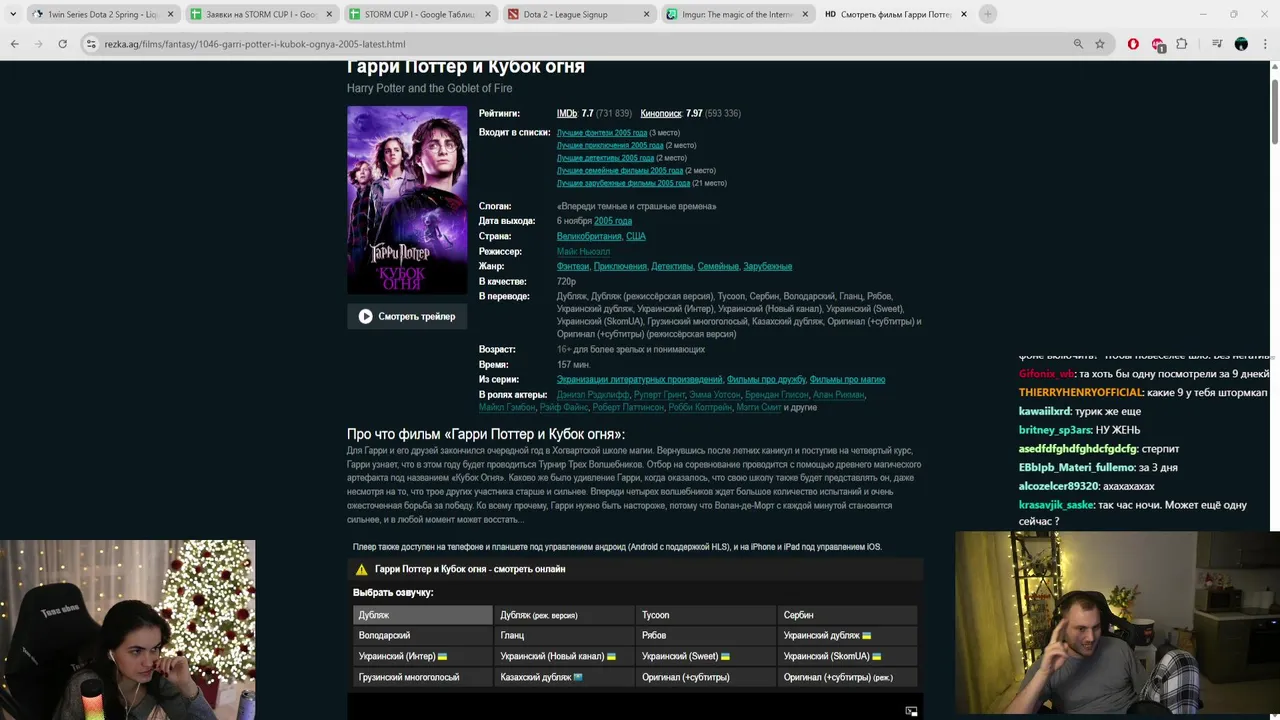The width and height of the screenshot is (1280, 720).
Task: Open the IMDb rating link
Action: 567,114
